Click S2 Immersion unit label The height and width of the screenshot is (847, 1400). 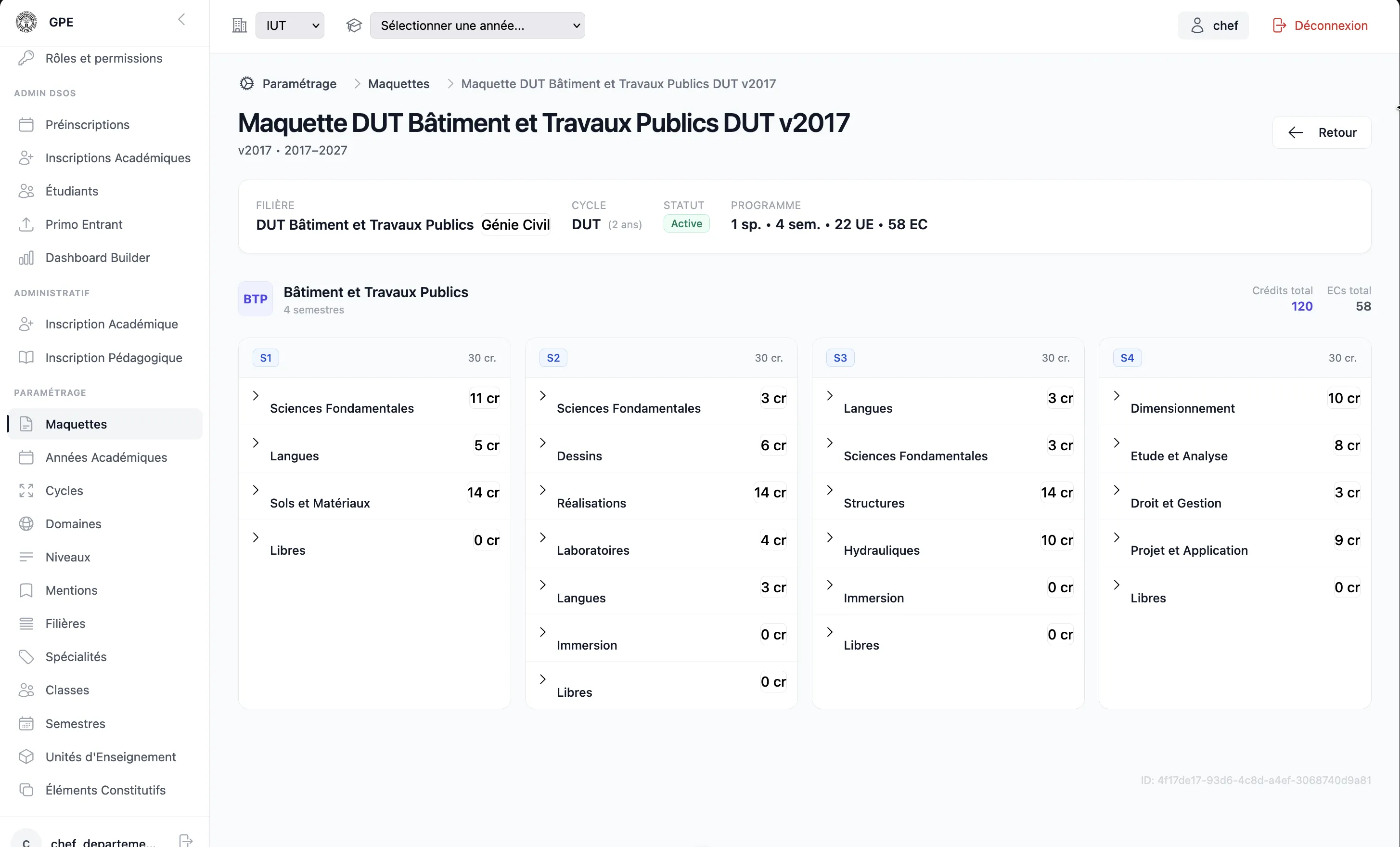pos(587,645)
